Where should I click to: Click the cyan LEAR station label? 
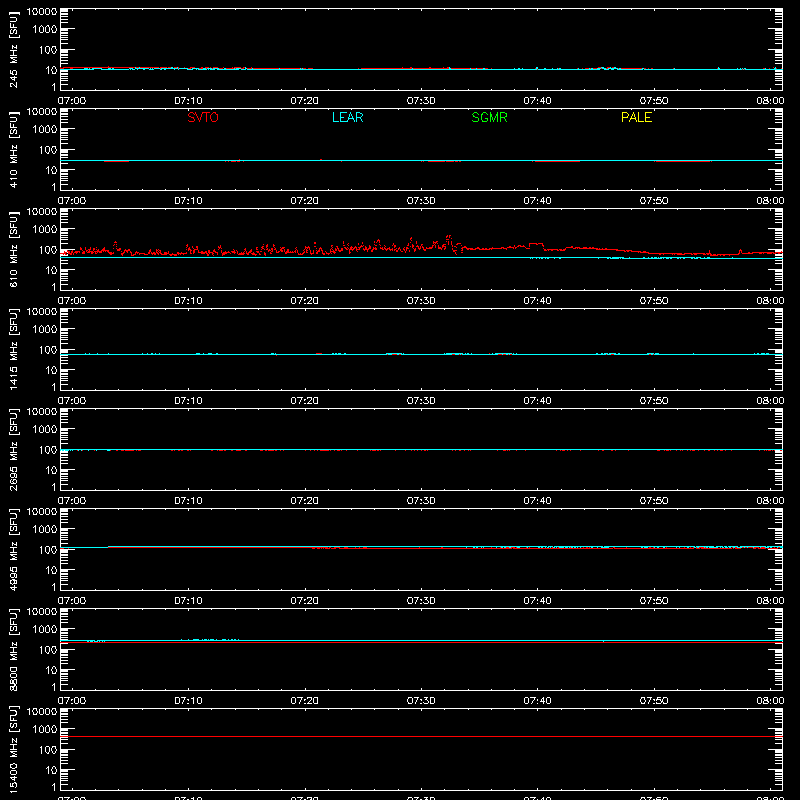347,117
